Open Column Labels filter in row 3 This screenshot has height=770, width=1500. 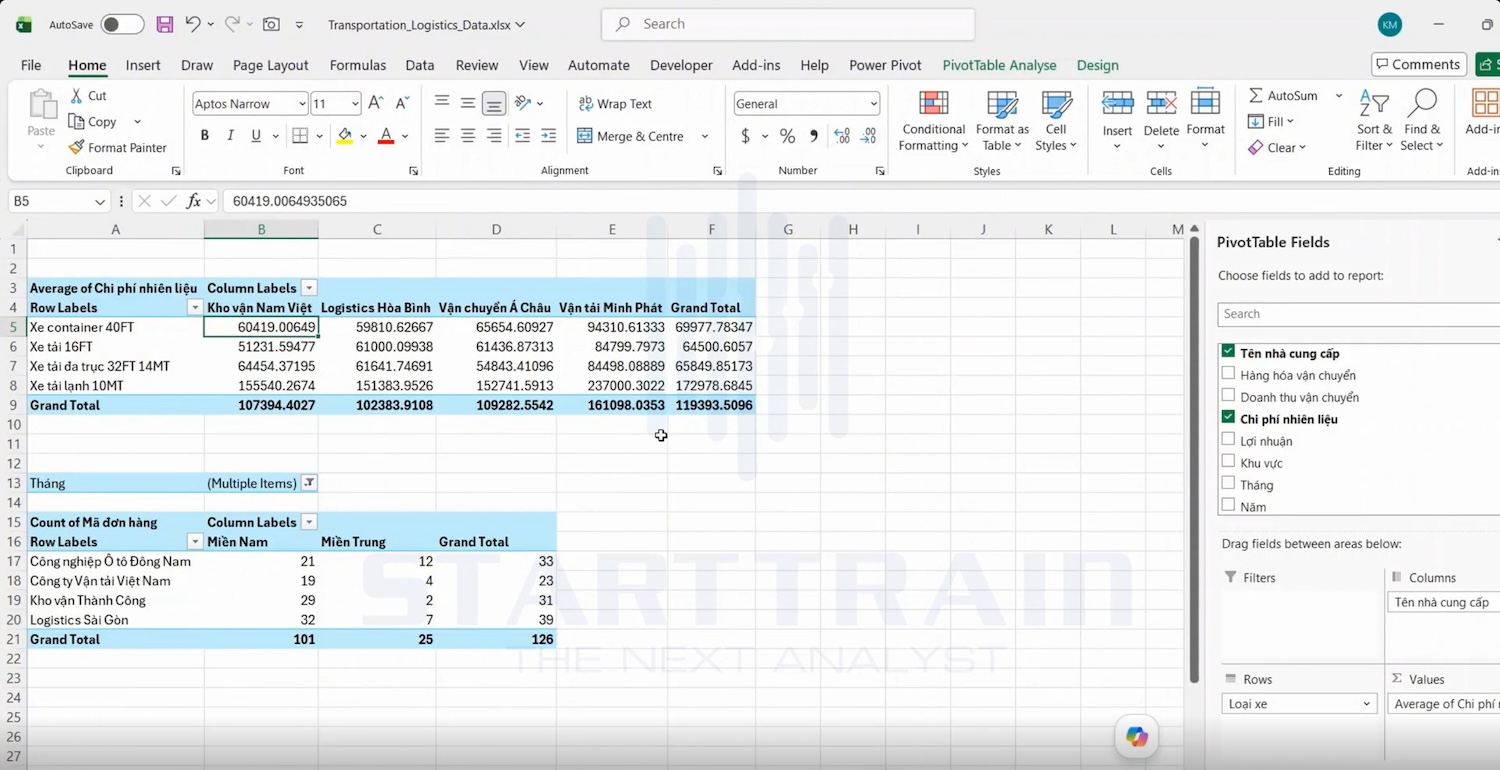(x=309, y=288)
